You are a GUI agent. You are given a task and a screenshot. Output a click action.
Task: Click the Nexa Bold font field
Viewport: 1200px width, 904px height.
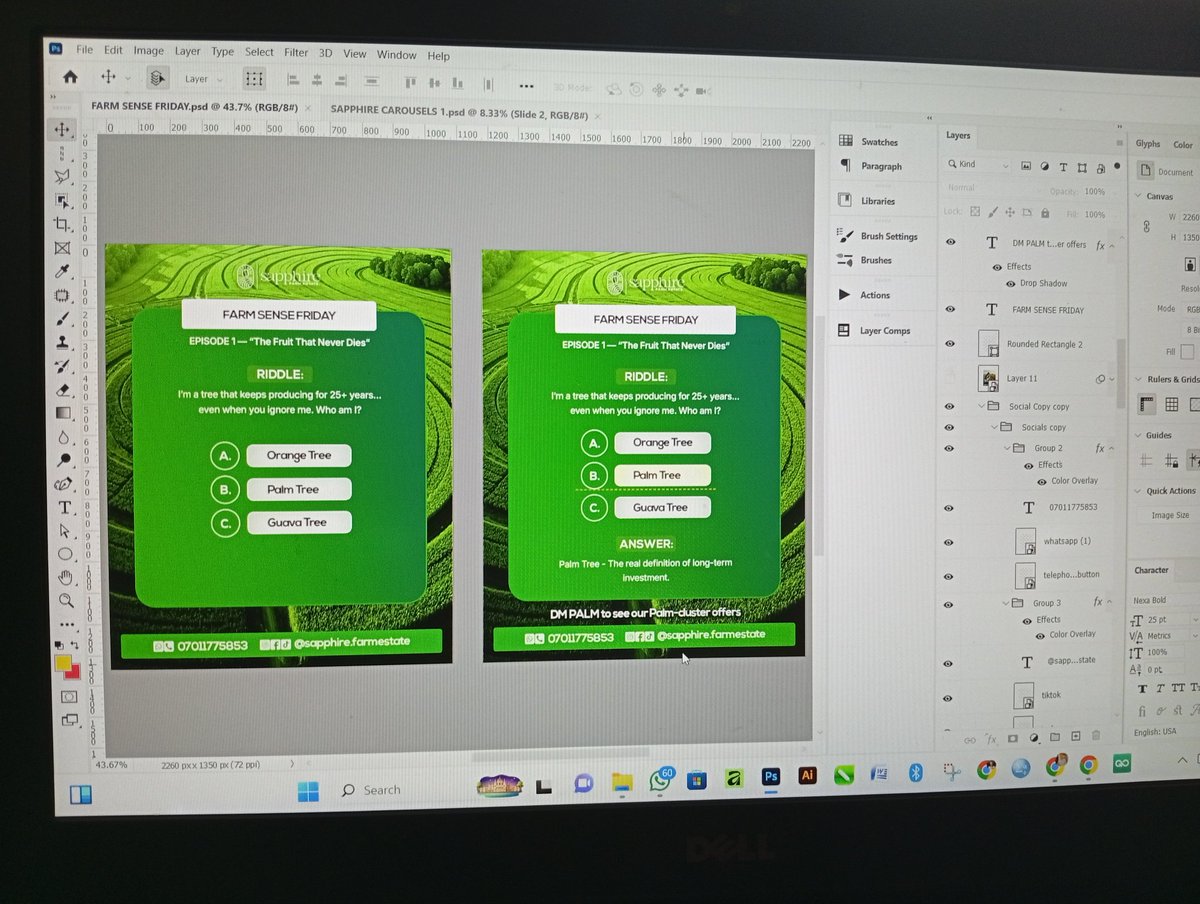pos(1165,600)
